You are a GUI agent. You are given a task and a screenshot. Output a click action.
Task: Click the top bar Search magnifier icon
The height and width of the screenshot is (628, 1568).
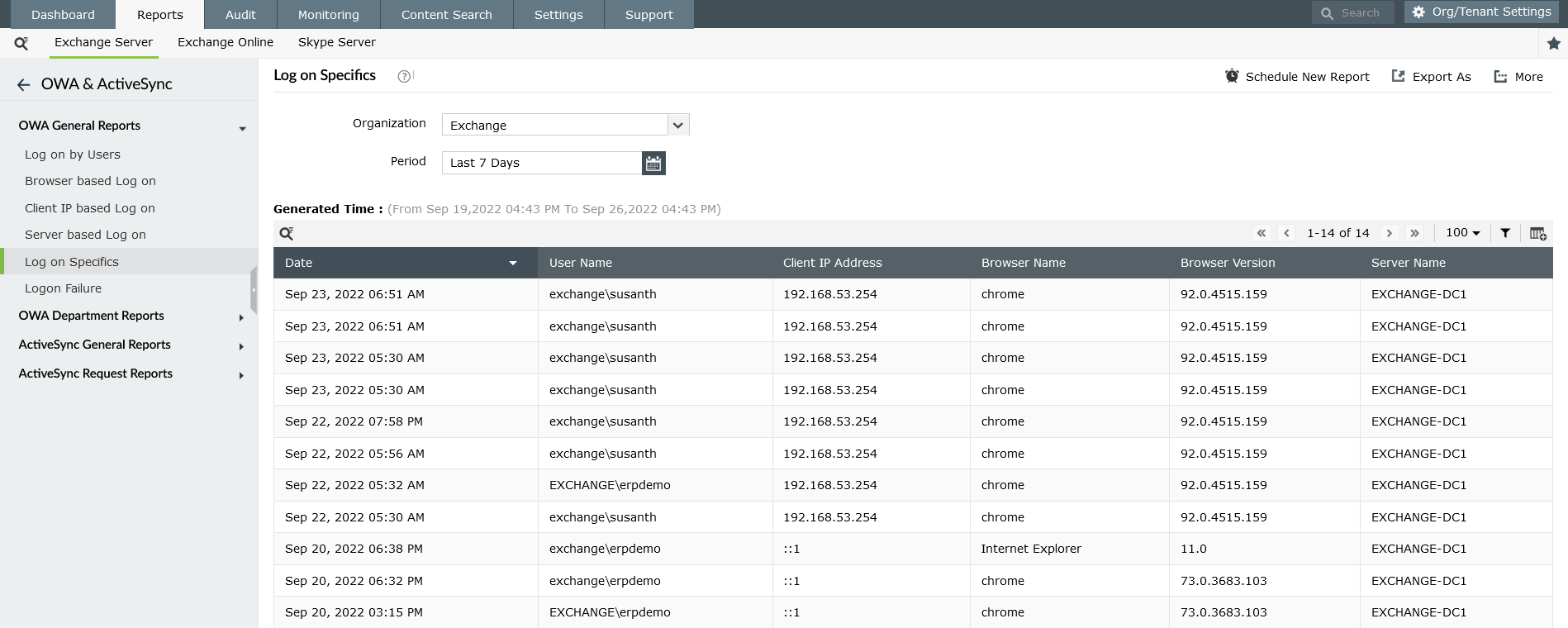click(x=1327, y=13)
